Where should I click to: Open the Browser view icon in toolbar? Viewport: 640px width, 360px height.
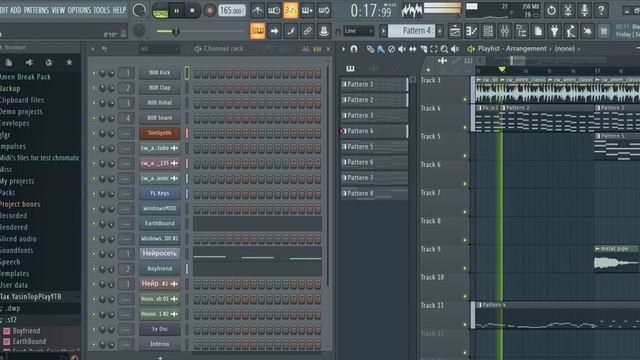[x=522, y=31]
